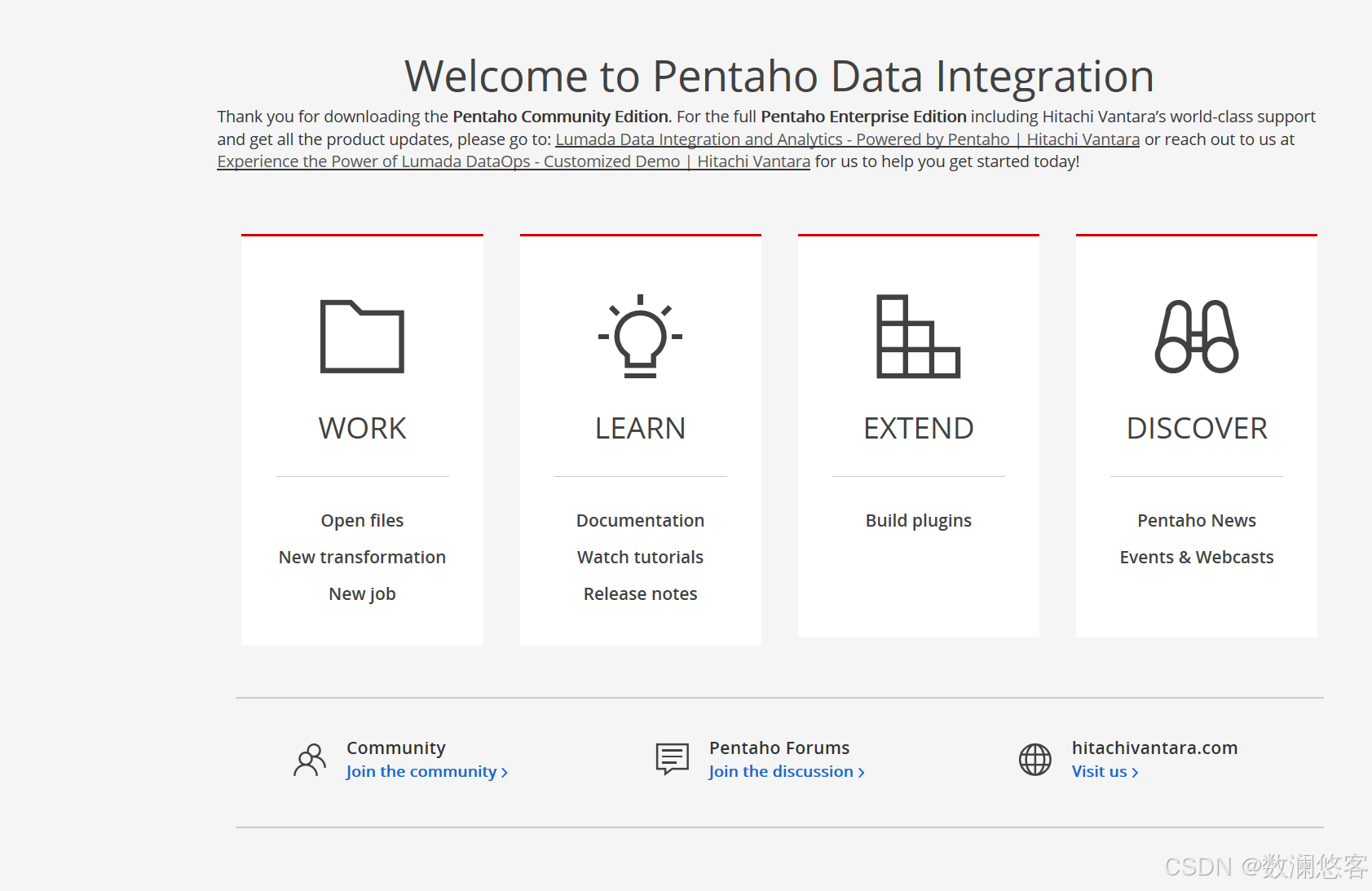Click the EXTEND building blocks icon
The height and width of the screenshot is (891, 1372).
point(918,336)
